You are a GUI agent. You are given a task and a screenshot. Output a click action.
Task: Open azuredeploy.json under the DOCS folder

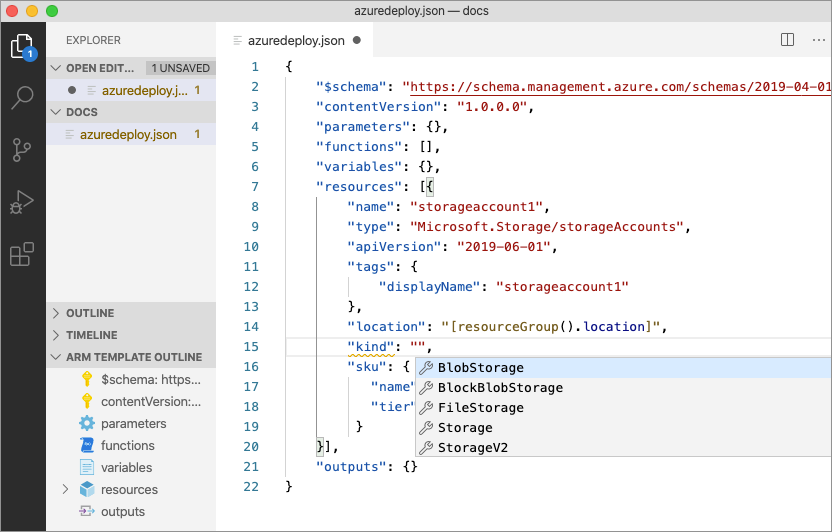tap(129, 134)
